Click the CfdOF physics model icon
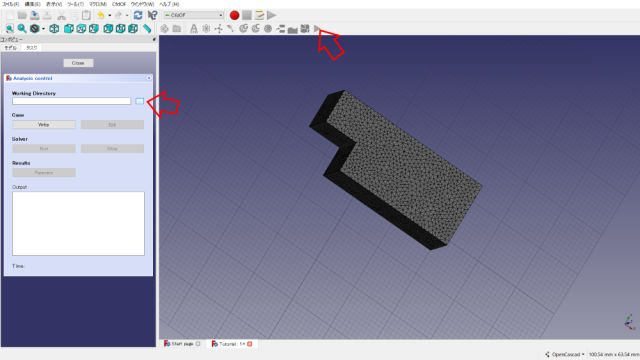 coord(206,29)
